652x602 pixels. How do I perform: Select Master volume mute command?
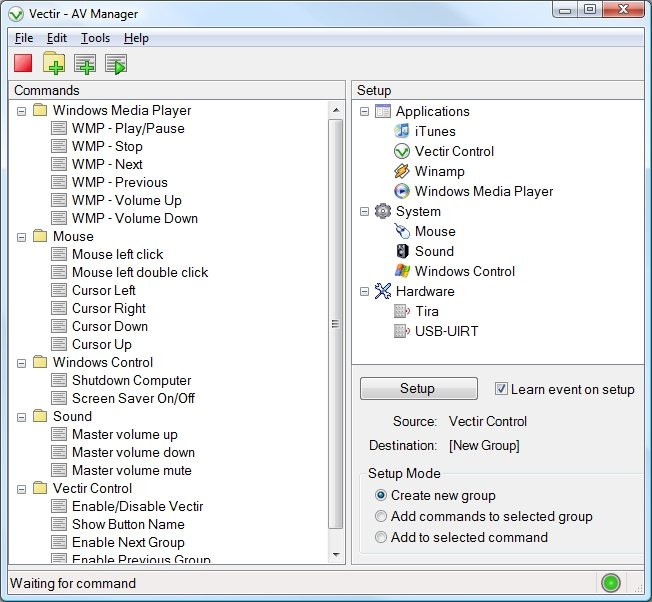tap(132, 470)
